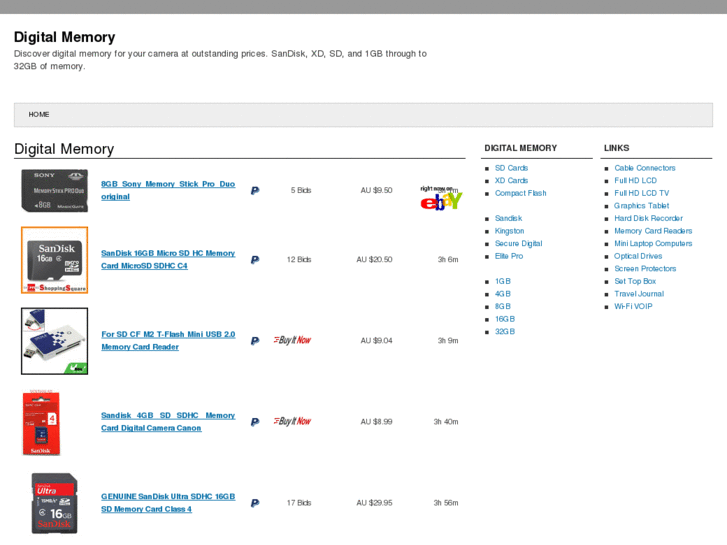
Task: Click the AU $9.04 price
Action: tap(376, 340)
